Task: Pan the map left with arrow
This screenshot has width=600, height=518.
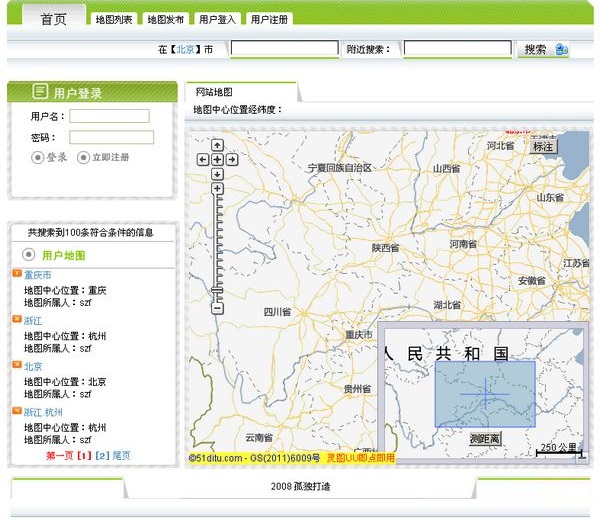Action: click(x=203, y=159)
